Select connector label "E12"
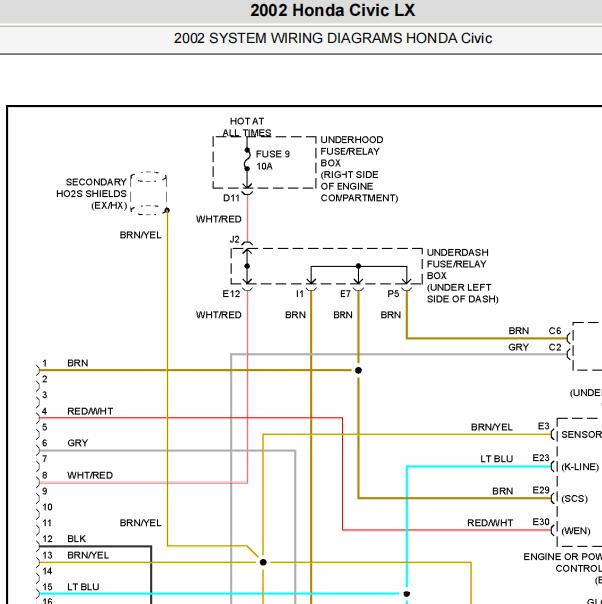This screenshot has height=604, width=602. [x=231, y=294]
